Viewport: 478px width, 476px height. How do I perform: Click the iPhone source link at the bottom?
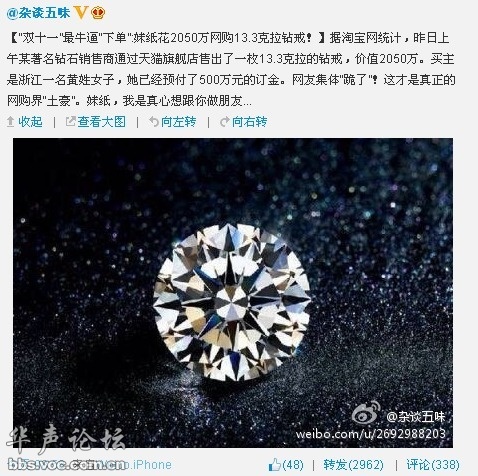152,465
